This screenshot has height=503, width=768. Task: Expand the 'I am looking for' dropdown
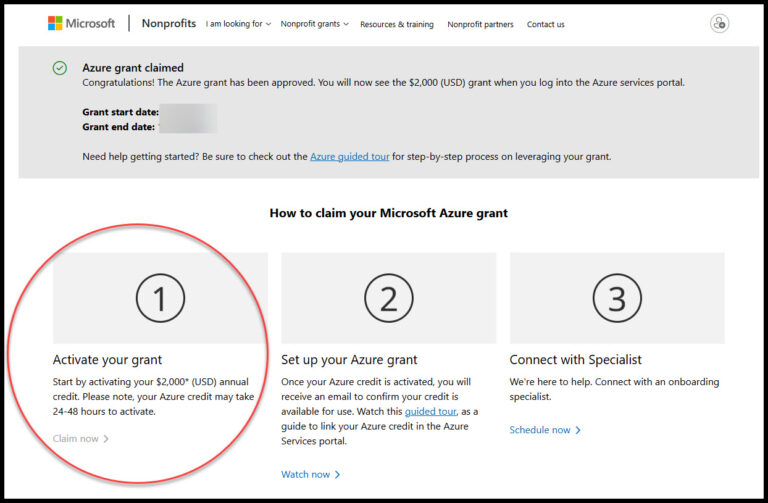(x=238, y=24)
